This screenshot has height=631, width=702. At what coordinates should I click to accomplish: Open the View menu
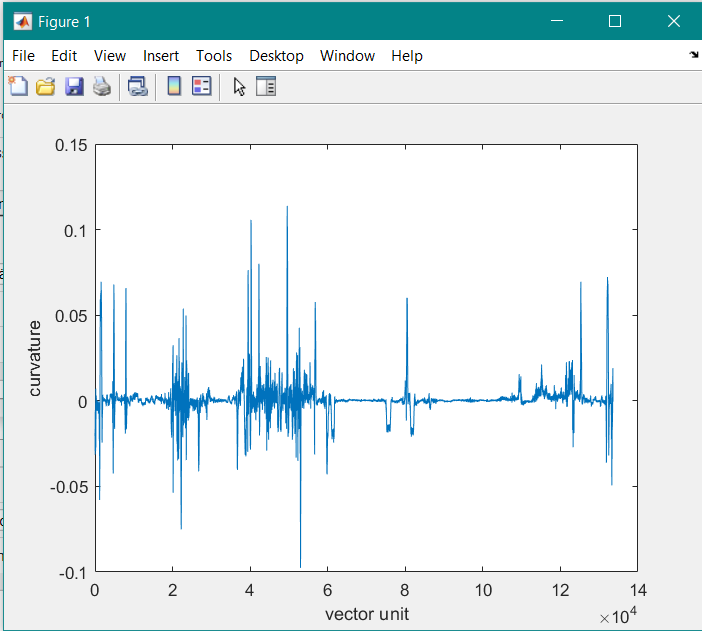110,56
